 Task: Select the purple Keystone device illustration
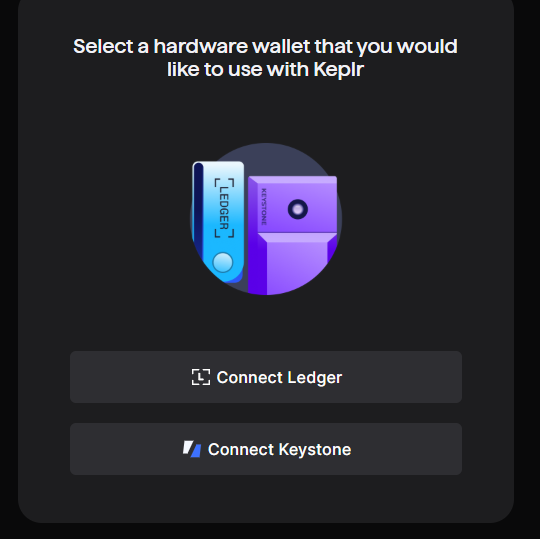292,235
